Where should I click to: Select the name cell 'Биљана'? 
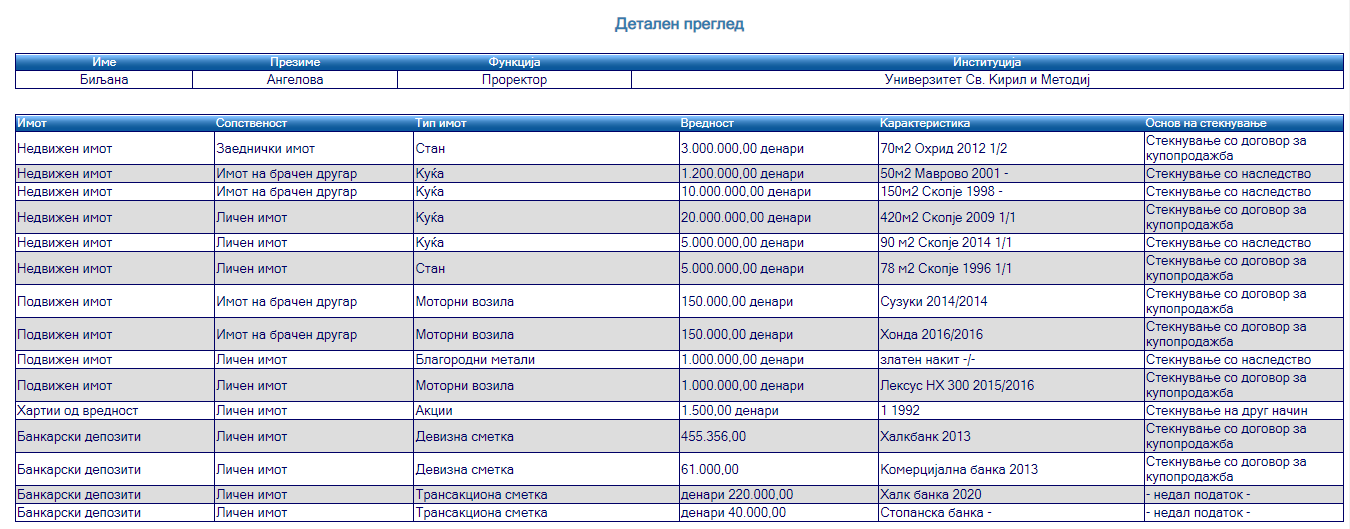pyautogui.click(x=104, y=80)
